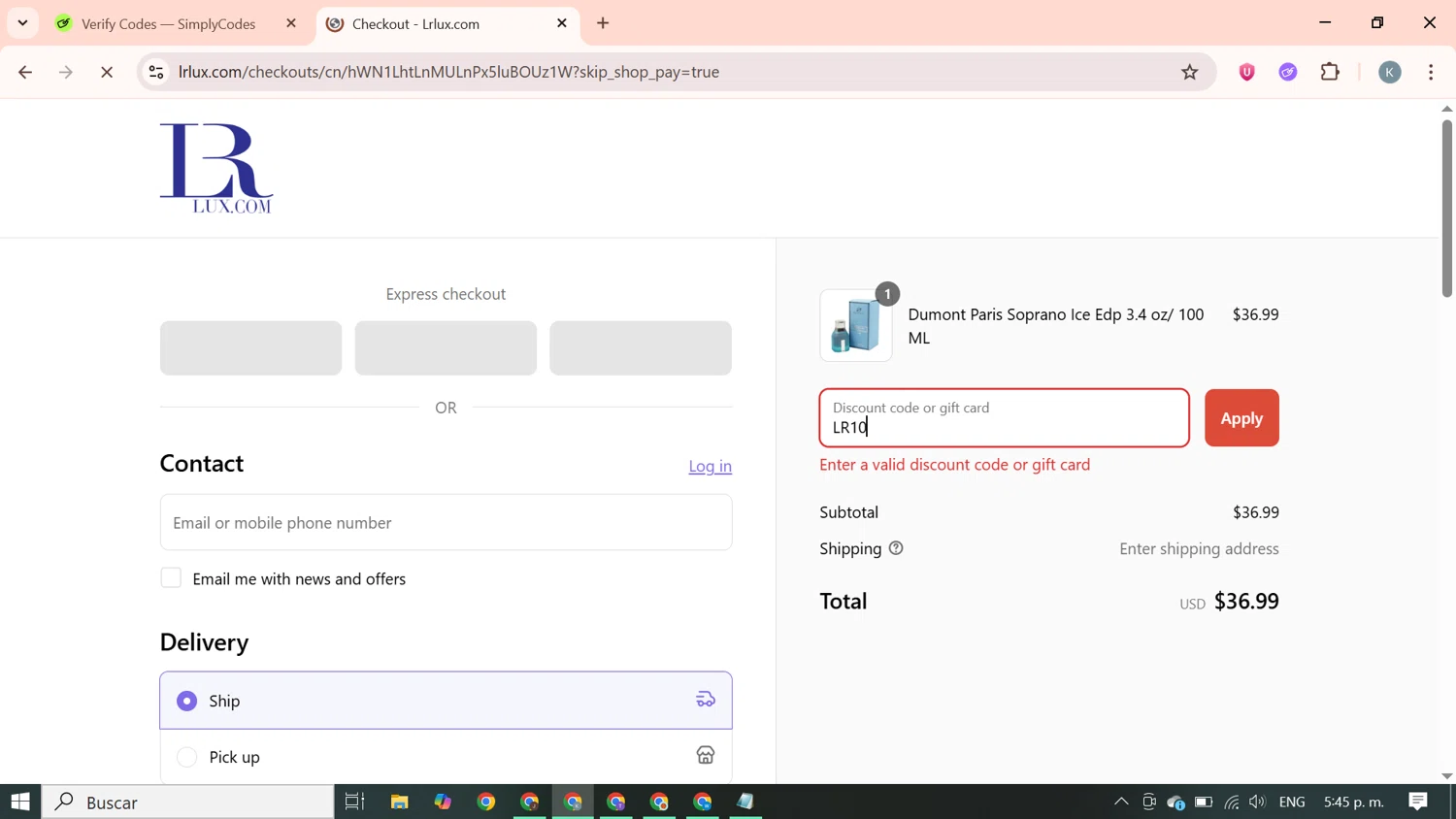Open Chrome profile K menu
The image size is (1456, 819).
click(x=1390, y=72)
